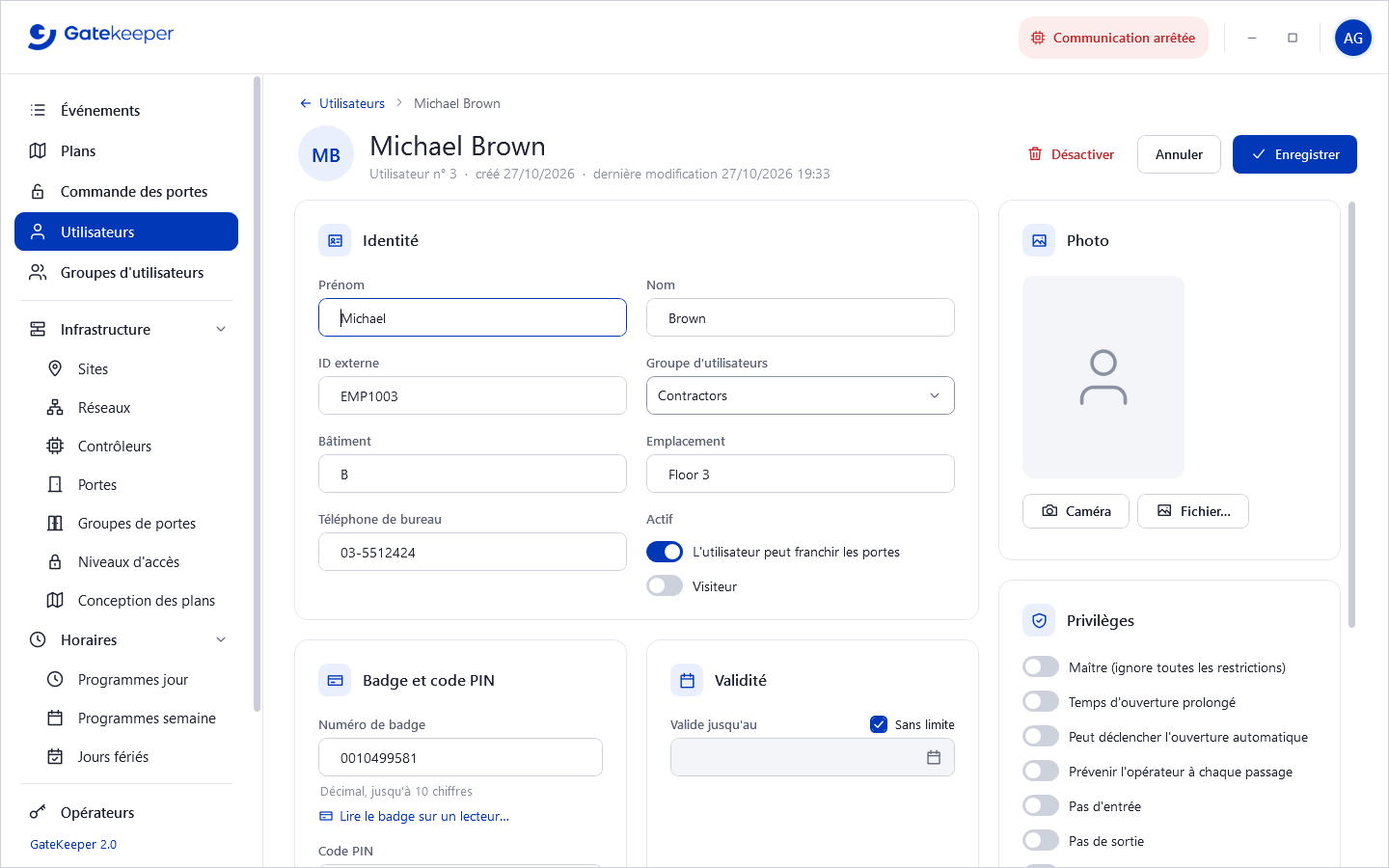Click Désactiver to deactivate the user
The width and height of the screenshot is (1389, 868).
coord(1071,154)
